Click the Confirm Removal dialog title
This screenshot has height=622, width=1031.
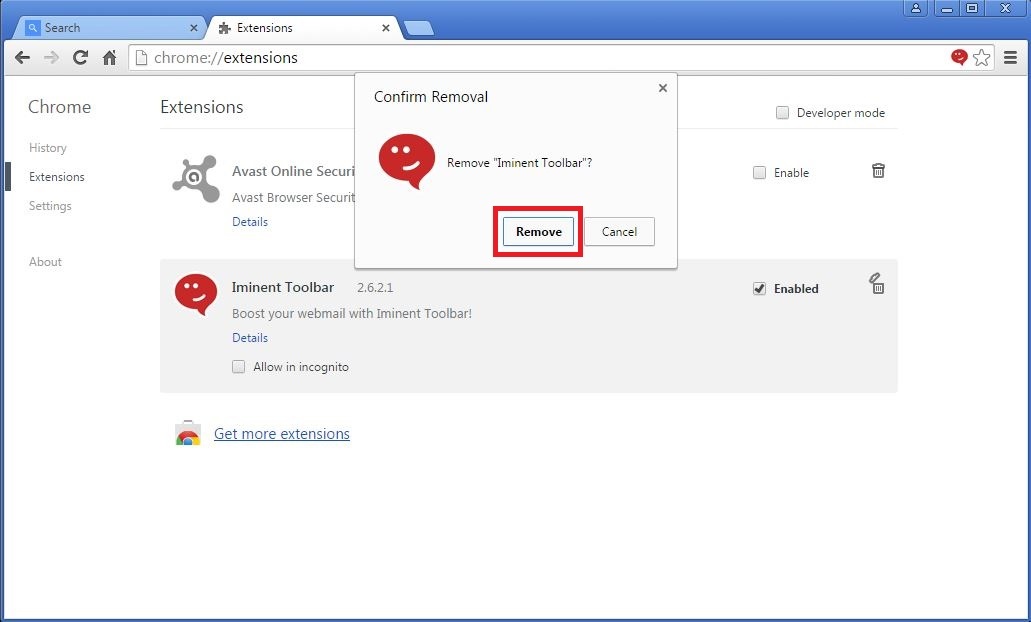(431, 97)
